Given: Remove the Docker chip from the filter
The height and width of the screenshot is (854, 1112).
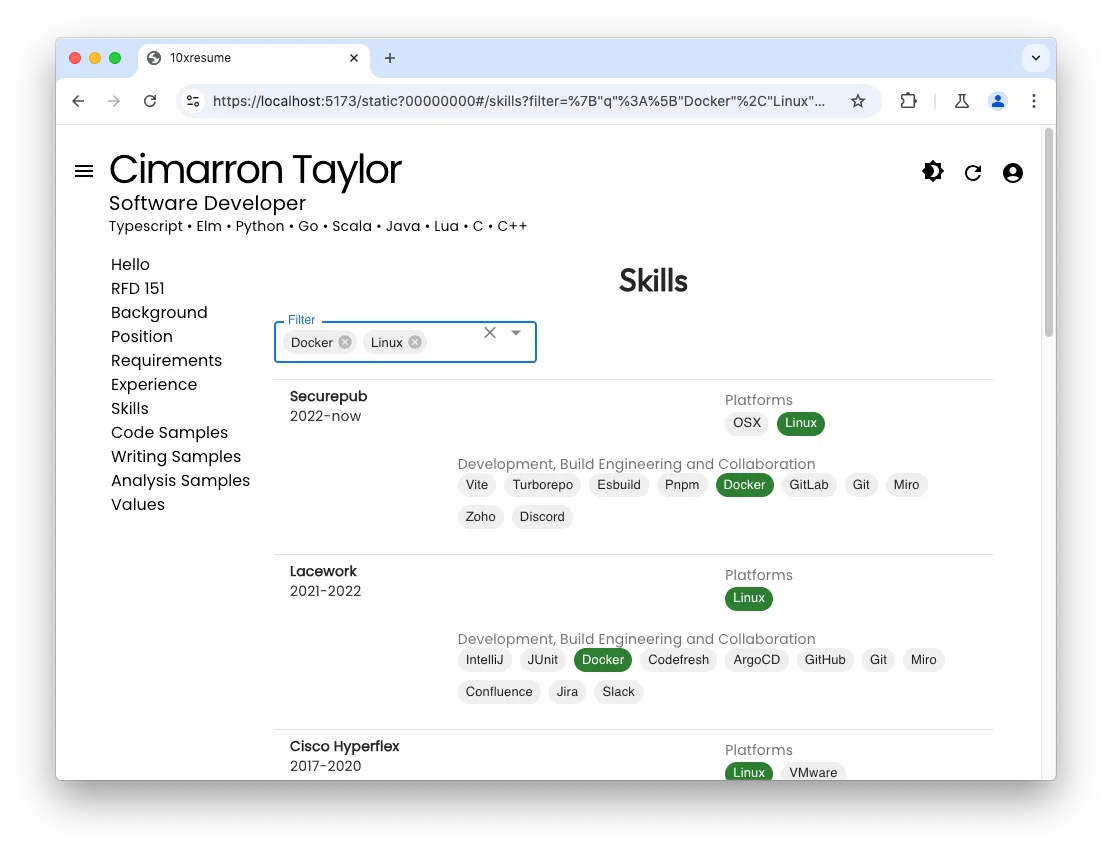Looking at the screenshot, I should click(345, 342).
